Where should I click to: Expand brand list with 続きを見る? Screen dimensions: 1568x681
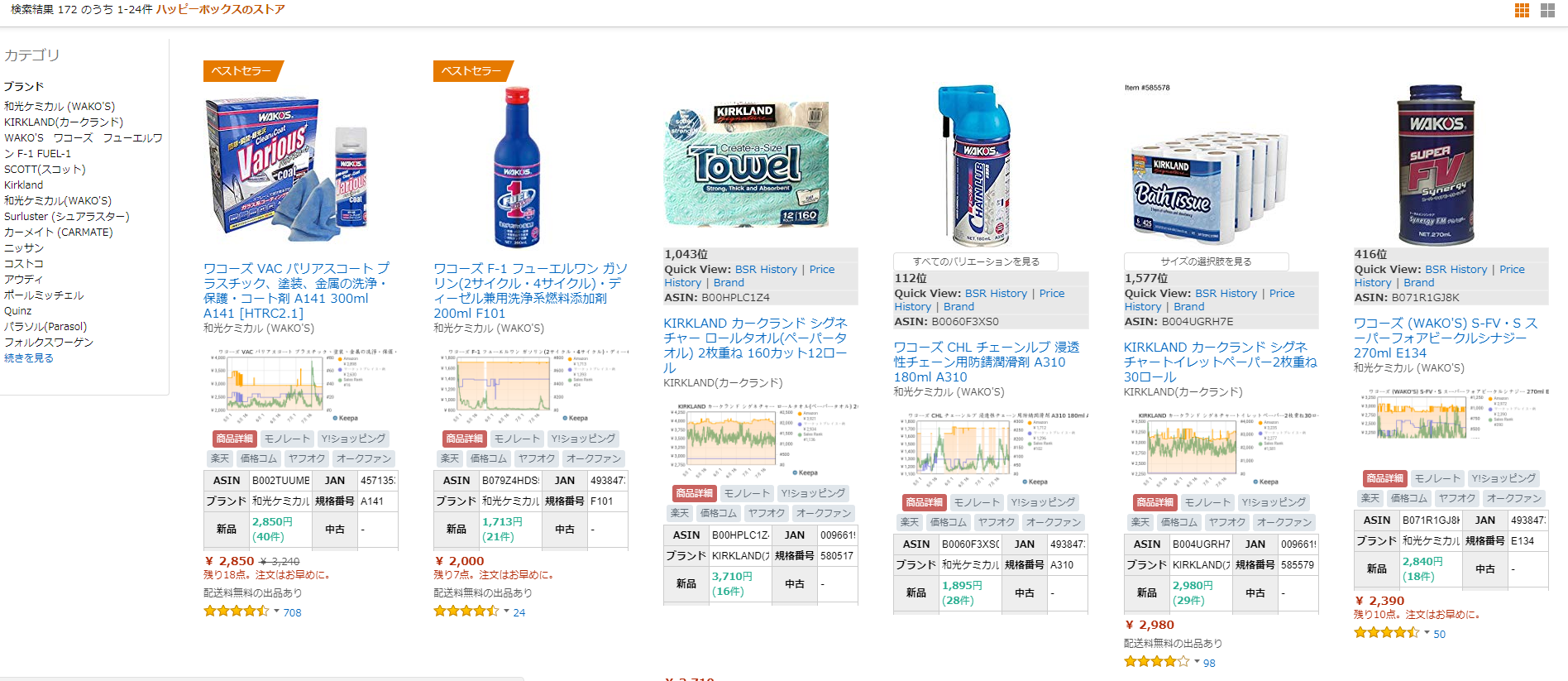click(x=29, y=357)
